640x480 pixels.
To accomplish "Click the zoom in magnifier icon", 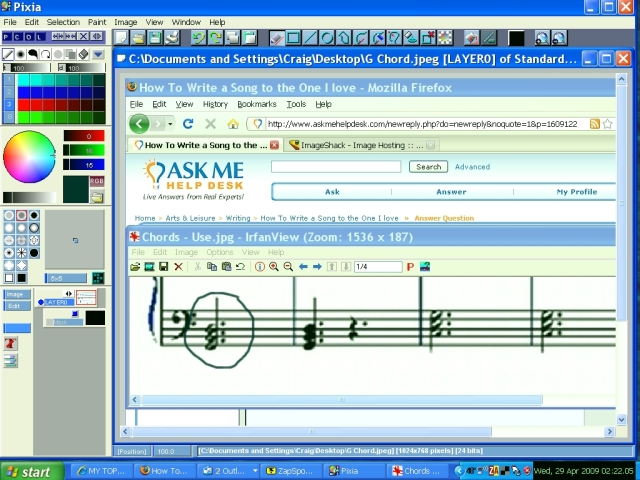I will pos(542,38).
